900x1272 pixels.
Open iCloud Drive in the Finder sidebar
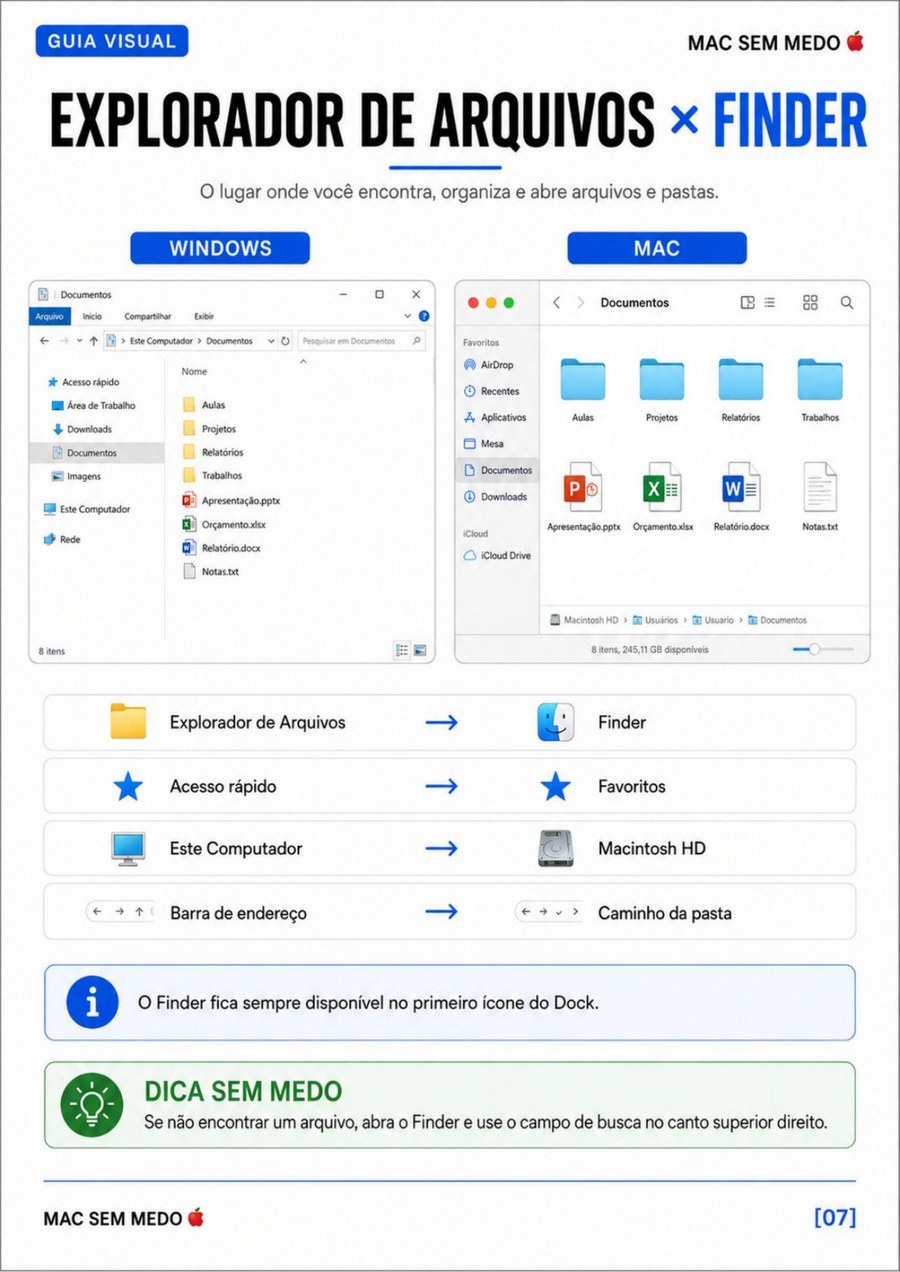click(x=497, y=555)
